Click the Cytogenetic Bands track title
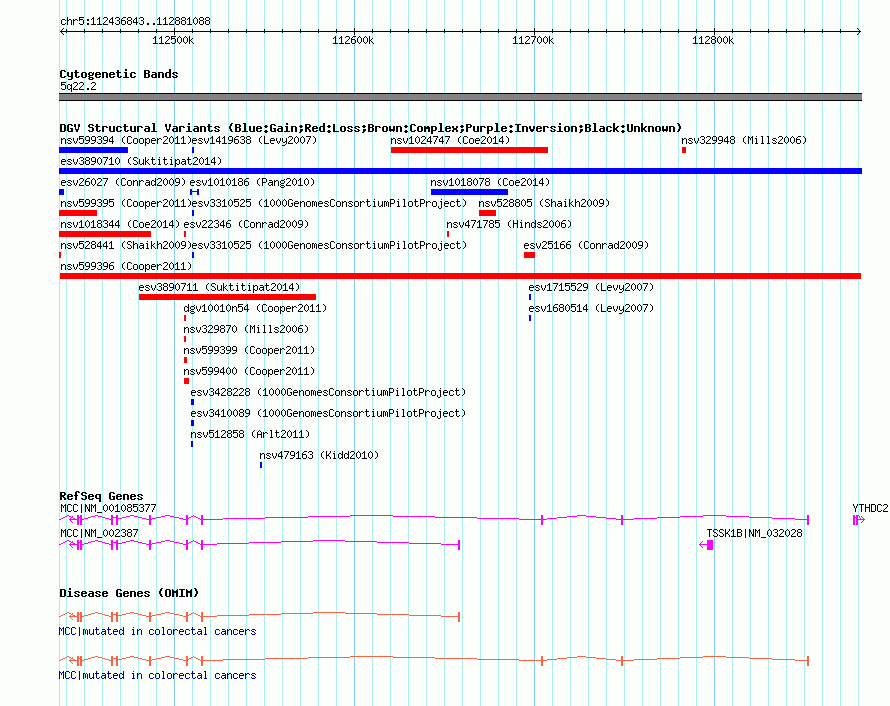Image resolution: width=890 pixels, height=706 pixels. pyautogui.click(x=119, y=74)
